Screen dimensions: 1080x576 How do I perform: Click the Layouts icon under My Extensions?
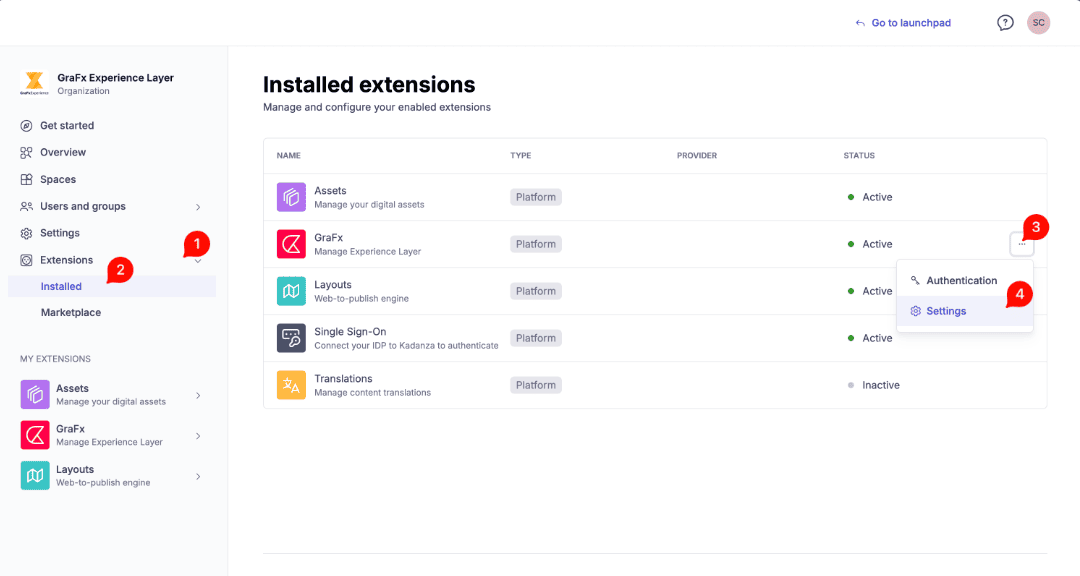coord(34,475)
